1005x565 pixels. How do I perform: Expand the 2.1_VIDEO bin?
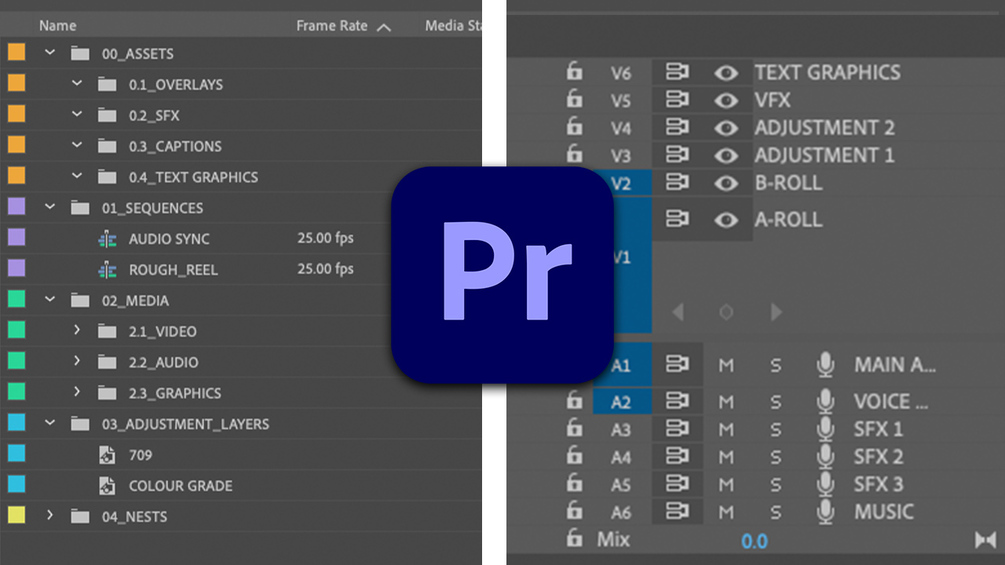pyautogui.click(x=77, y=330)
